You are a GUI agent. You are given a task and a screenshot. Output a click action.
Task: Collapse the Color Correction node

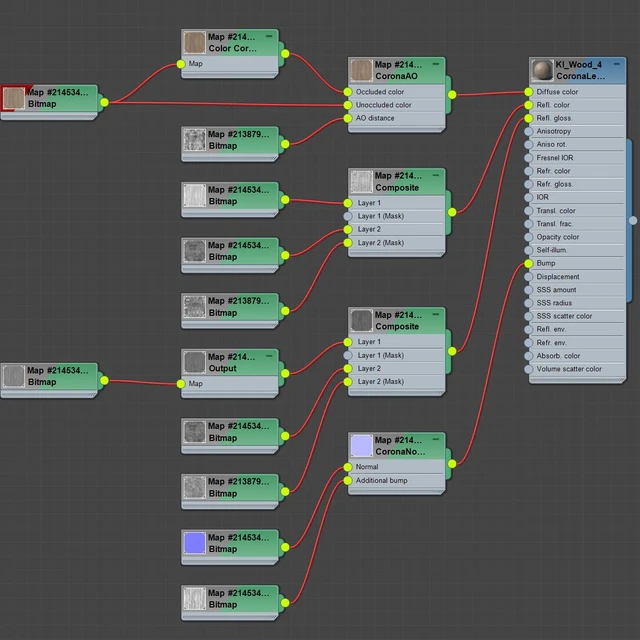coord(268,35)
